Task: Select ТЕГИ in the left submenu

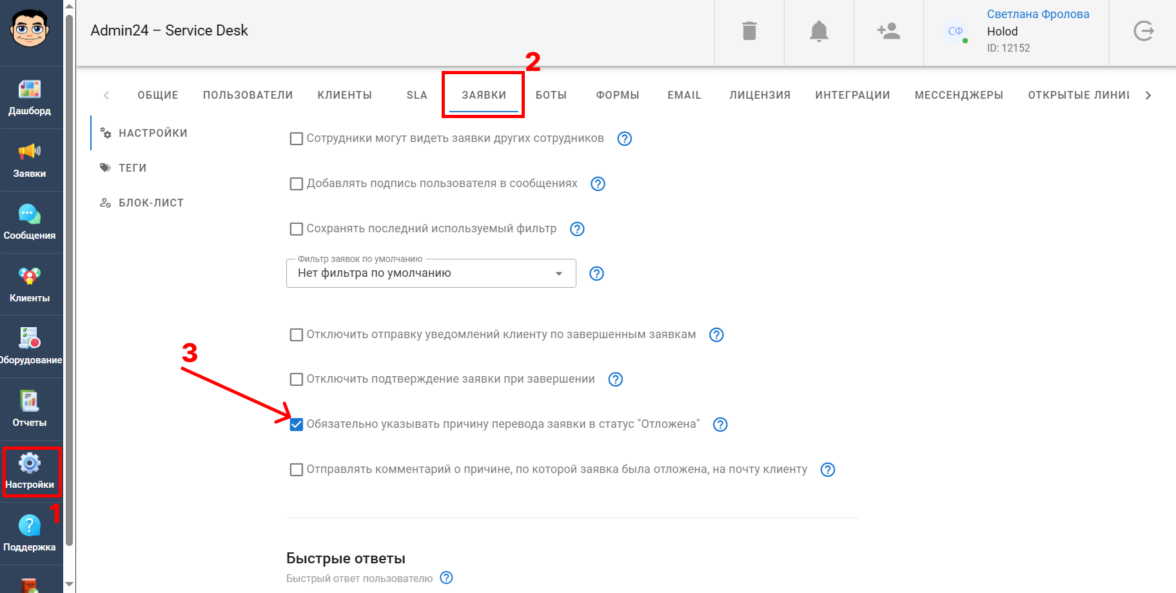Action: coord(123,168)
